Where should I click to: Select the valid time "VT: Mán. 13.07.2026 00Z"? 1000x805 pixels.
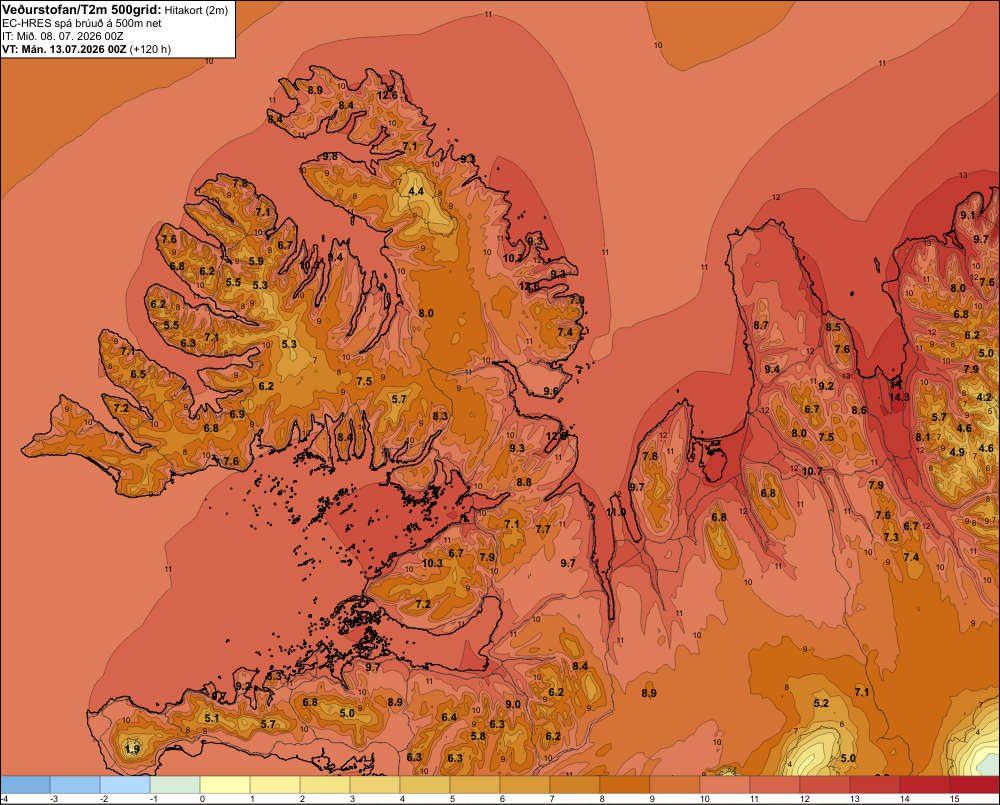(64, 49)
